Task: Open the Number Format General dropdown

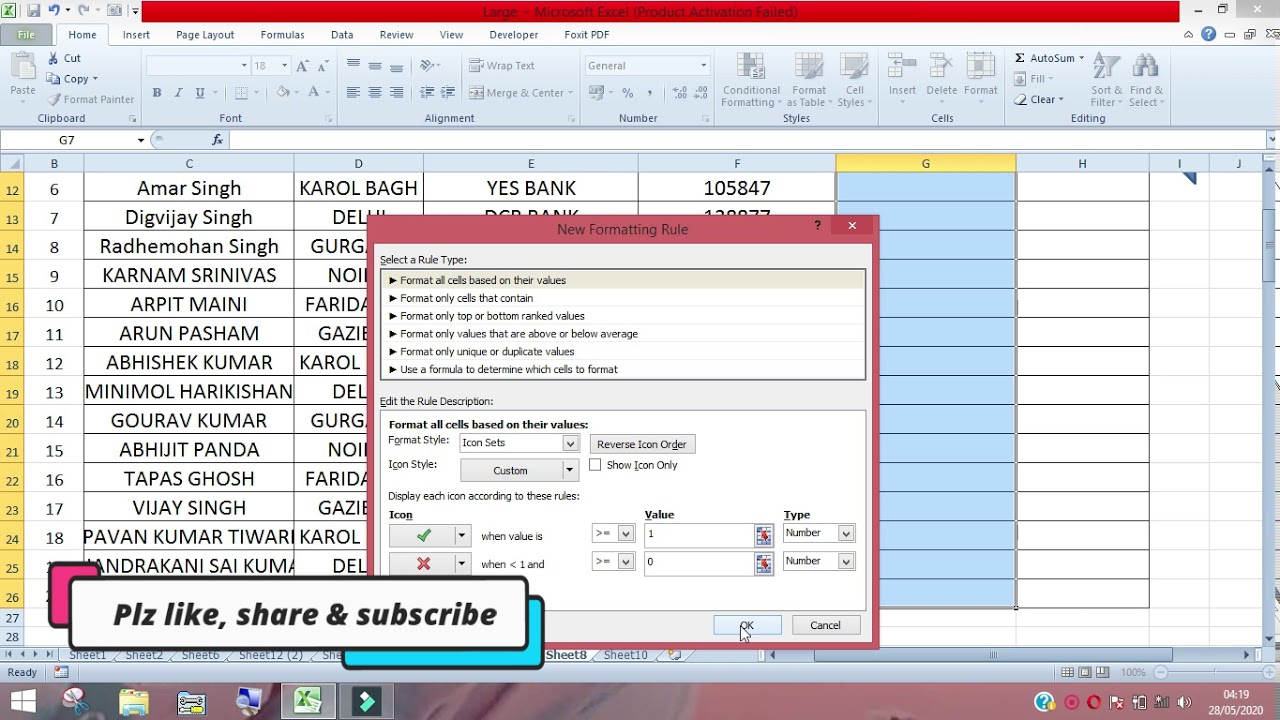Action: (x=703, y=66)
